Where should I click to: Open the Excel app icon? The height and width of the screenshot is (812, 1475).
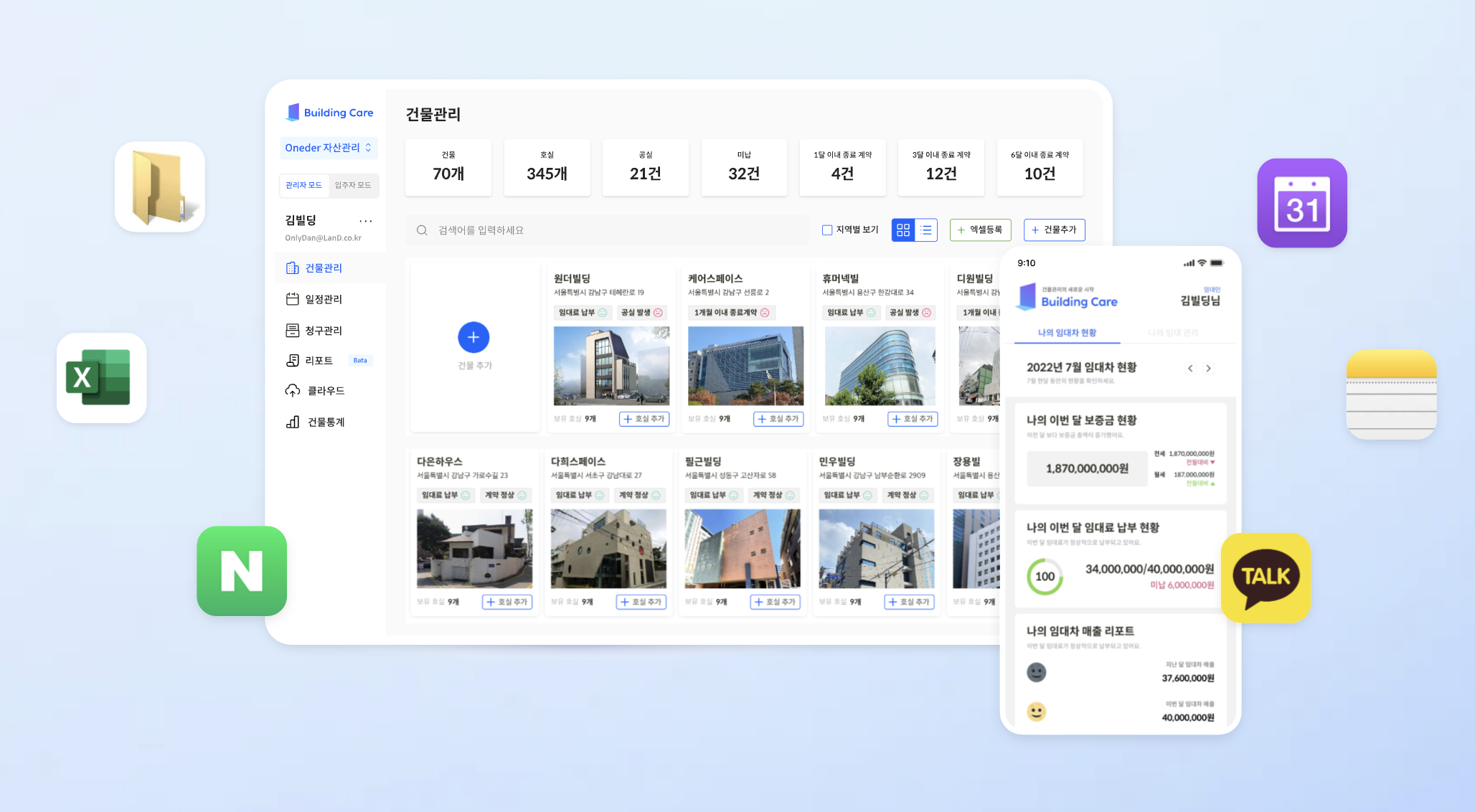coord(102,377)
